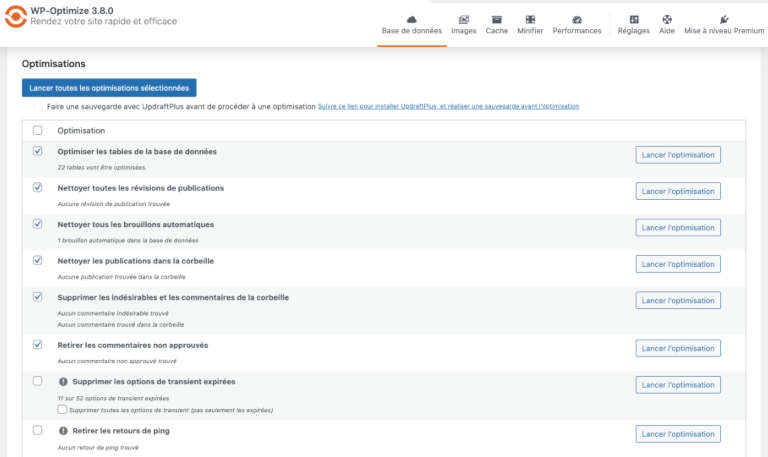The image size is (768, 457).
Task: Open the Cache tab icon
Action: pos(497,19)
